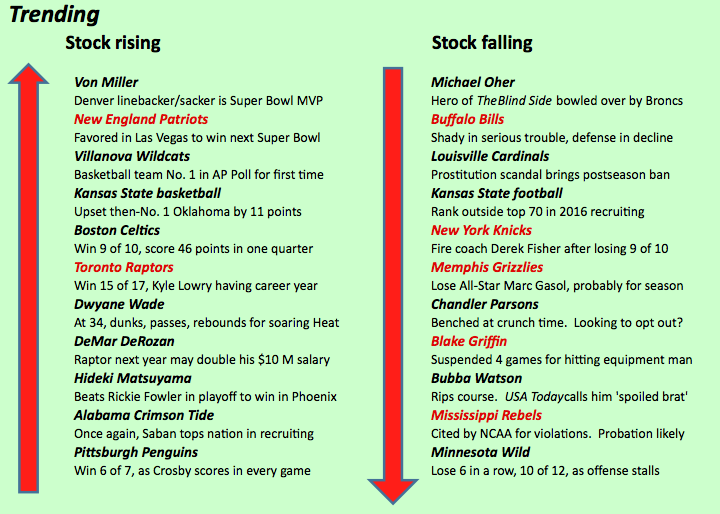The height and width of the screenshot is (514, 720).
Task: Open the Toronto Raptors entry
Action: click(x=124, y=267)
